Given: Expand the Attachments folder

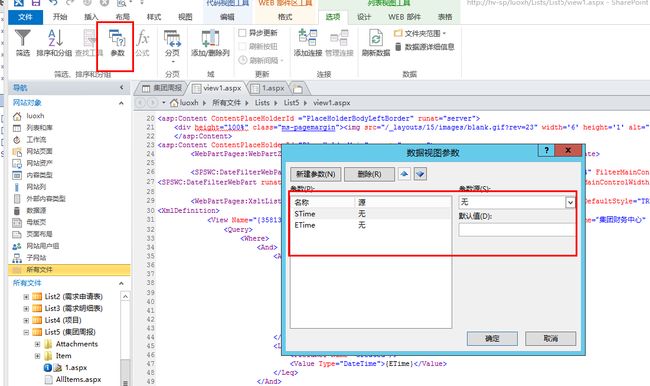Looking at the screenshot, I should (x=37, y=344).
